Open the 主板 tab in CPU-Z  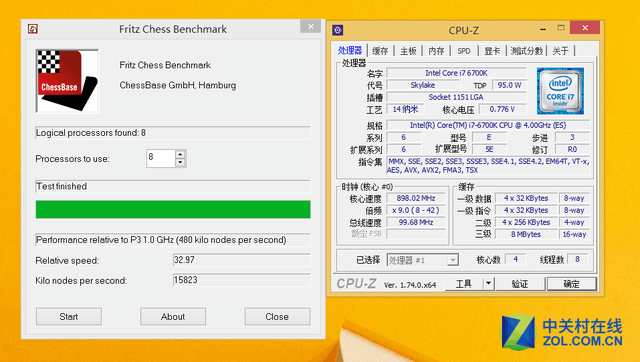[408, 51]
